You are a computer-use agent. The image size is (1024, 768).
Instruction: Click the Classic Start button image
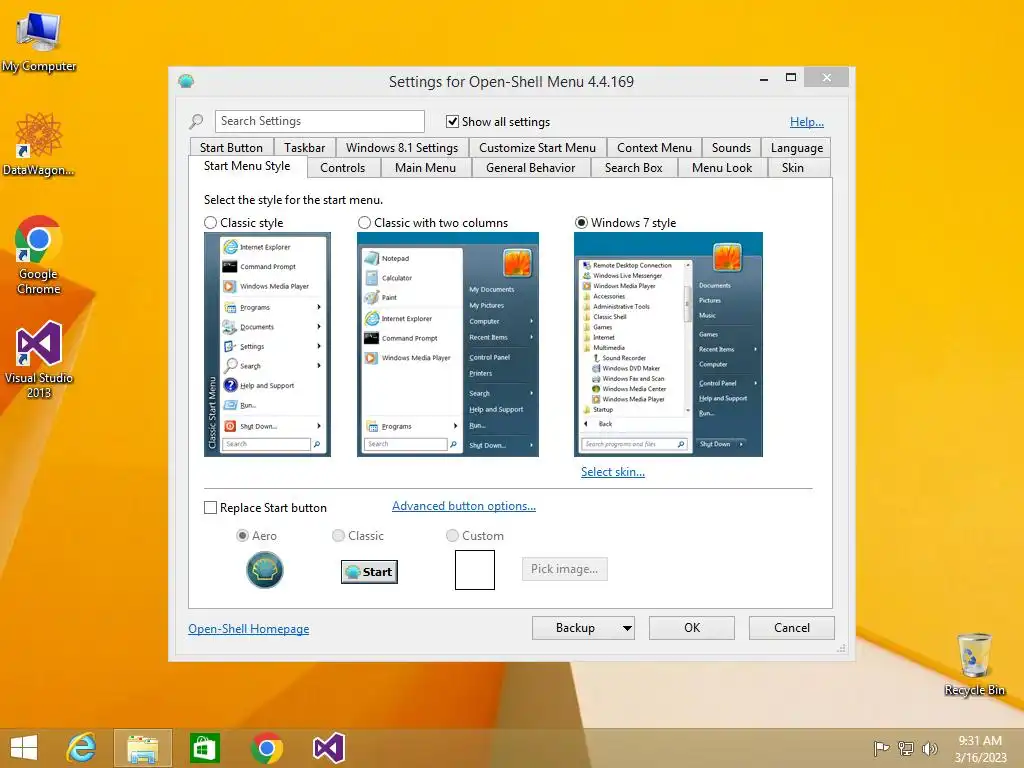coord(369,571)
